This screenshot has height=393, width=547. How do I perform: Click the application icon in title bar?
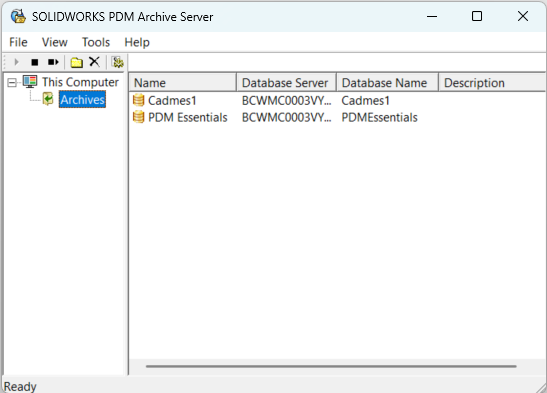click(18, 16)
